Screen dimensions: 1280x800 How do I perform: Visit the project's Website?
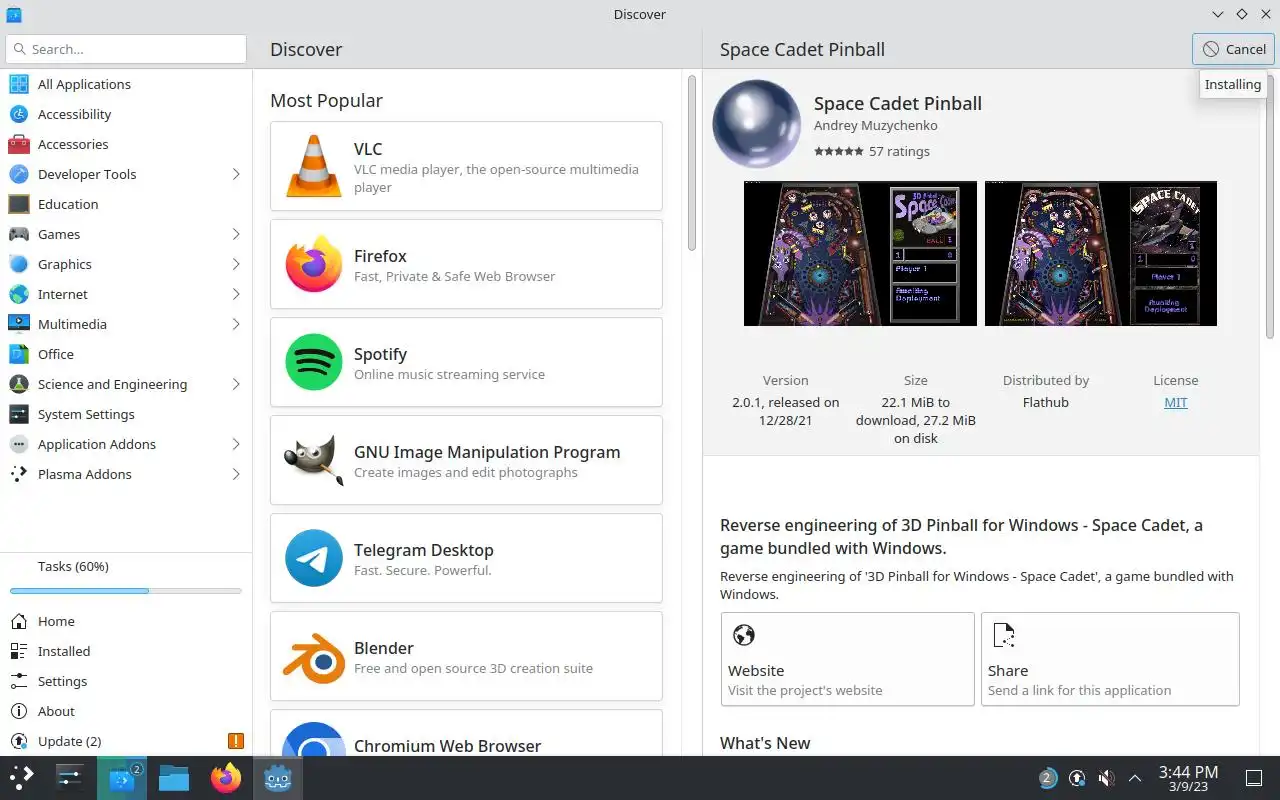(848, 659)
